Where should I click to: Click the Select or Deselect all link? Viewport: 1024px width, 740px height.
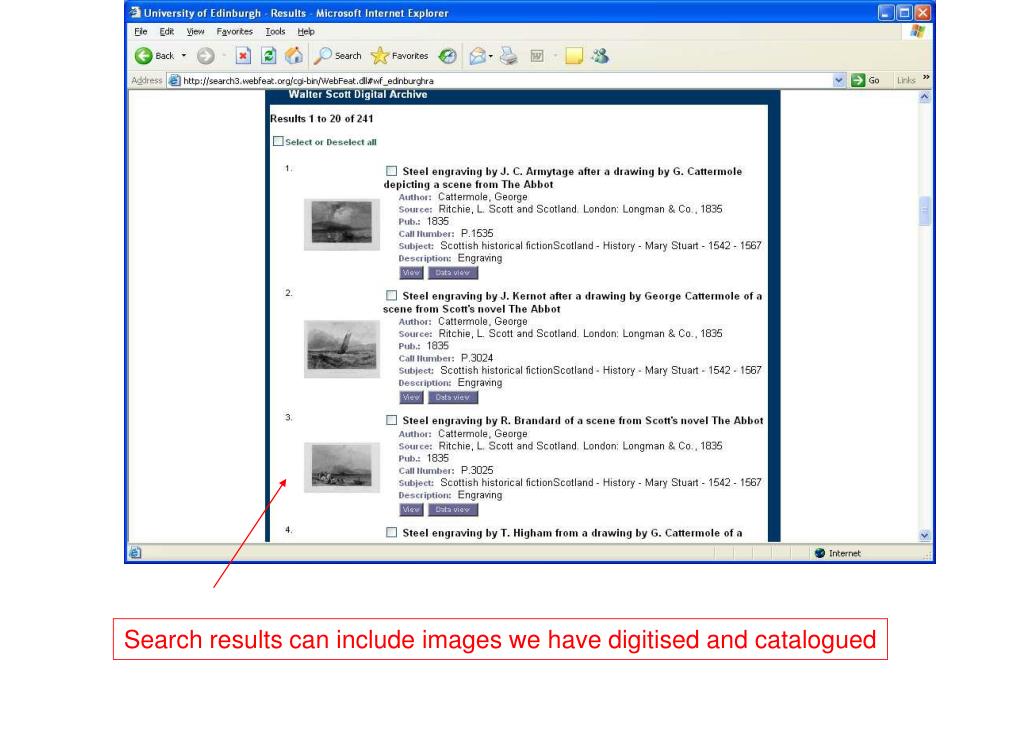pyautogui.click(x=330, y=142)
